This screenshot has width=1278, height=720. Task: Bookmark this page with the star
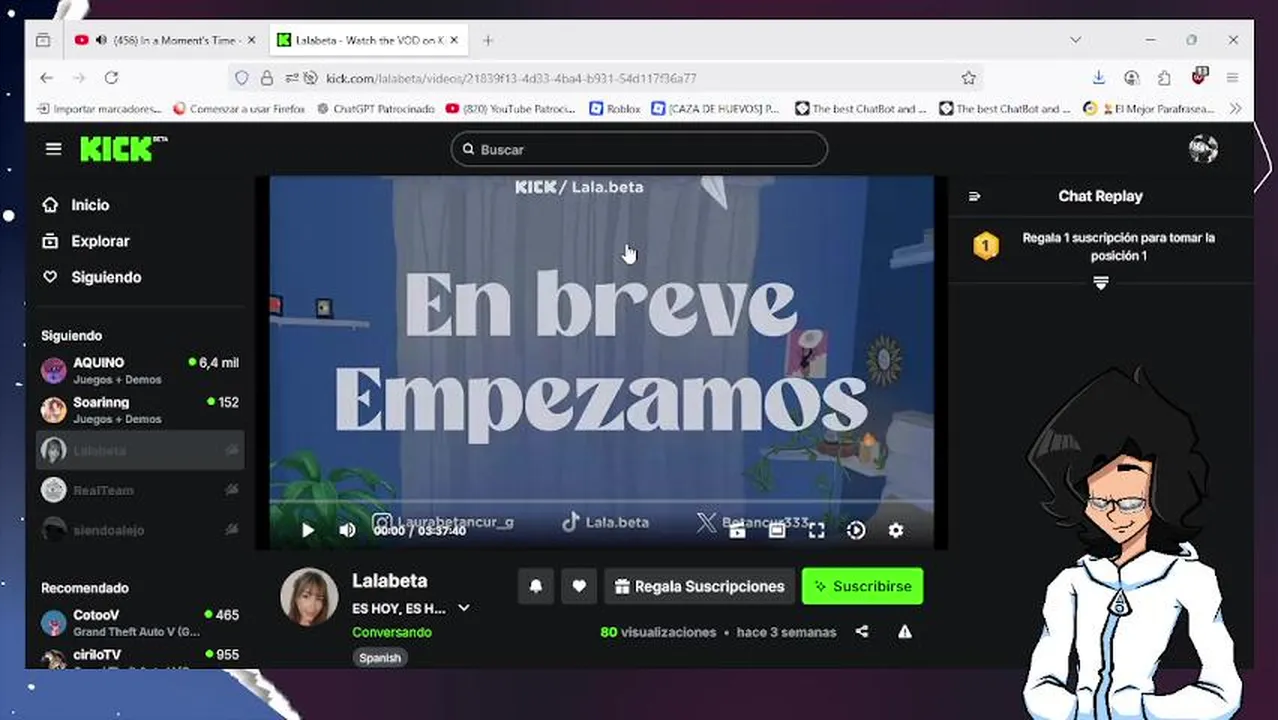968,78
